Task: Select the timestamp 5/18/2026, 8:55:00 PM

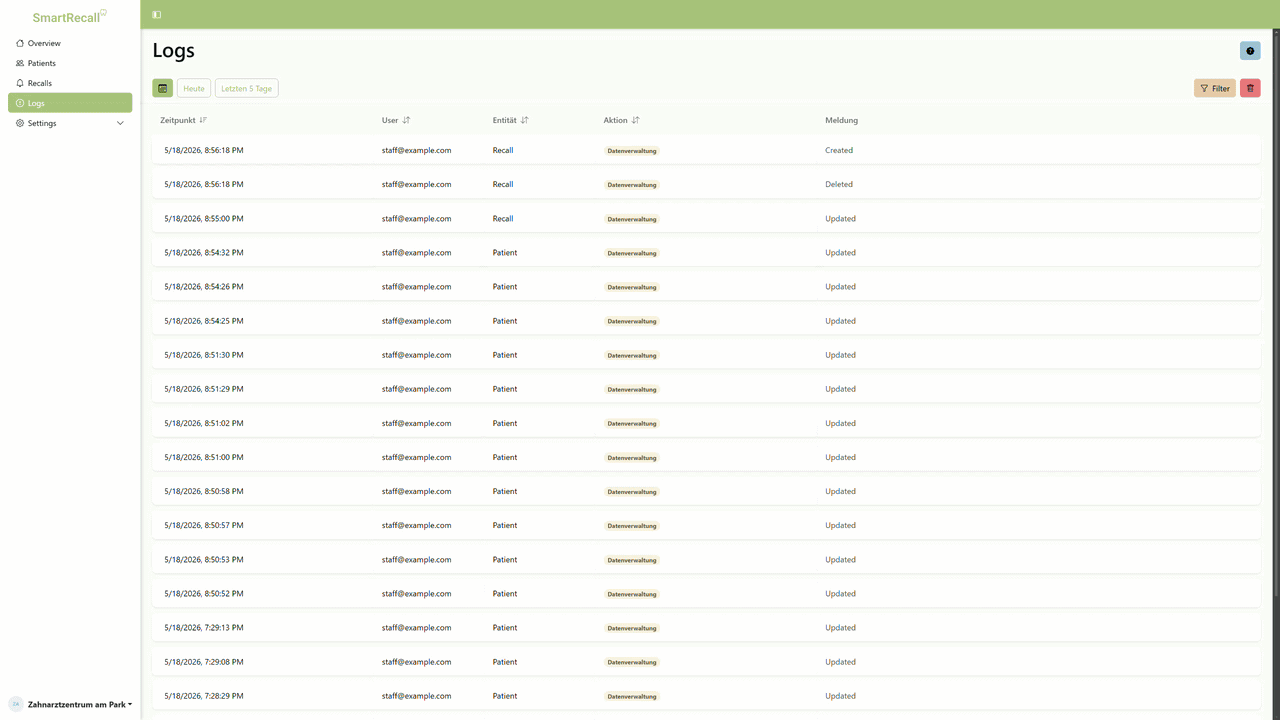Action: click(x=204, y=218)
